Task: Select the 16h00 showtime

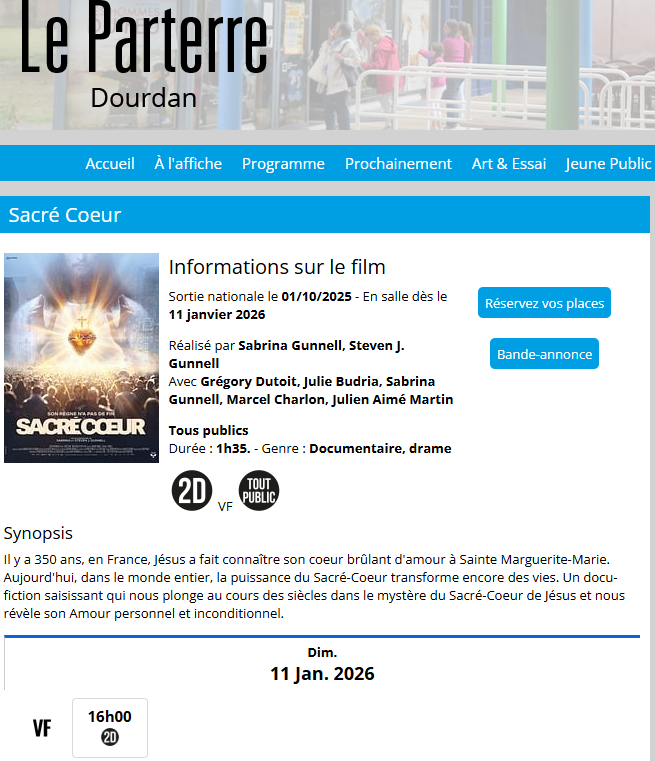Action: pyautogui.click(x=110, y=727)
